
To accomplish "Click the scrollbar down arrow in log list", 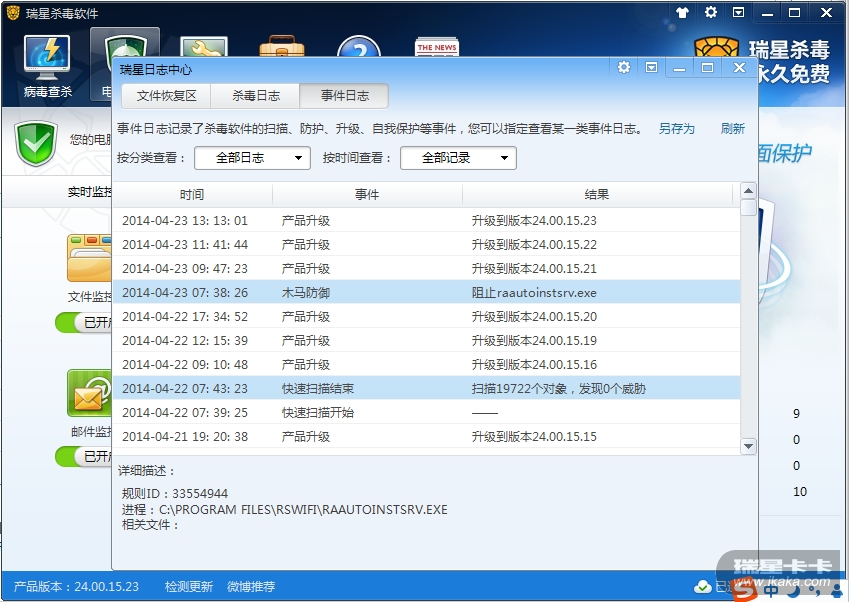I will coord(748,446).
